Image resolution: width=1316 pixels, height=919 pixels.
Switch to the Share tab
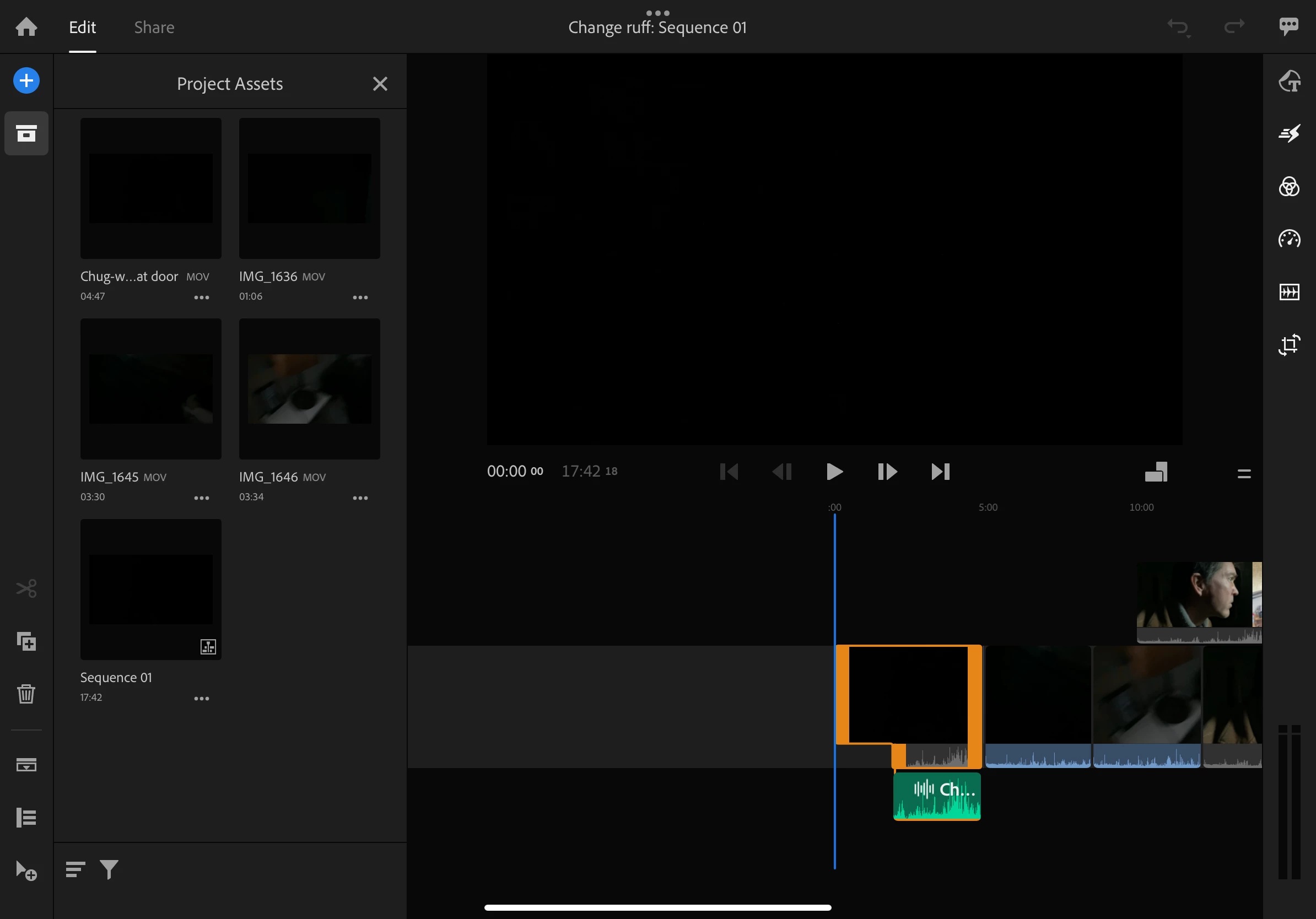154,28
